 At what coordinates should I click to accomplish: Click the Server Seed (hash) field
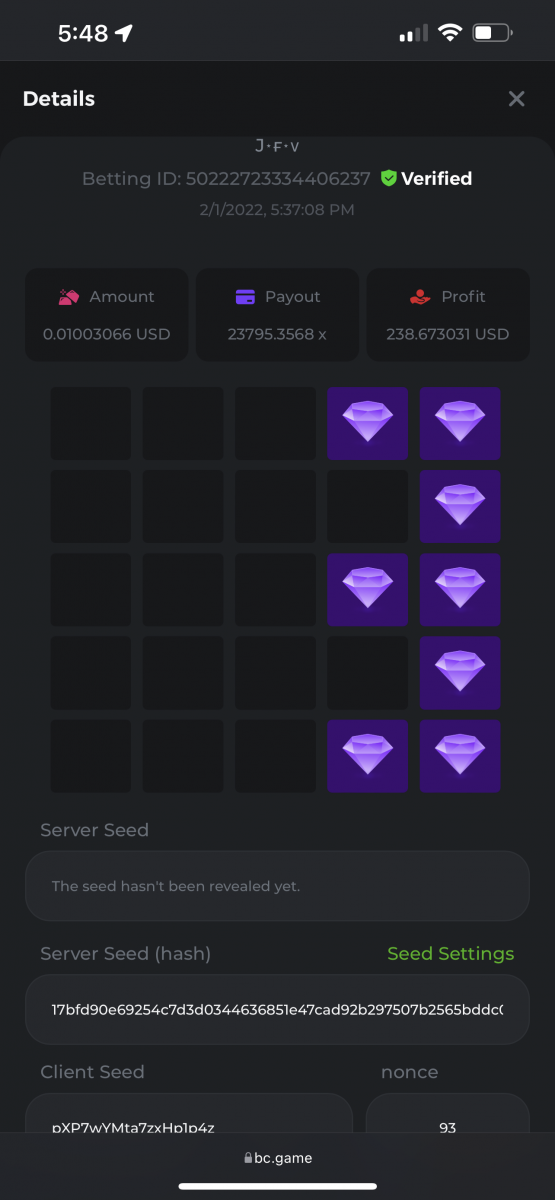tap(277, 1009)
